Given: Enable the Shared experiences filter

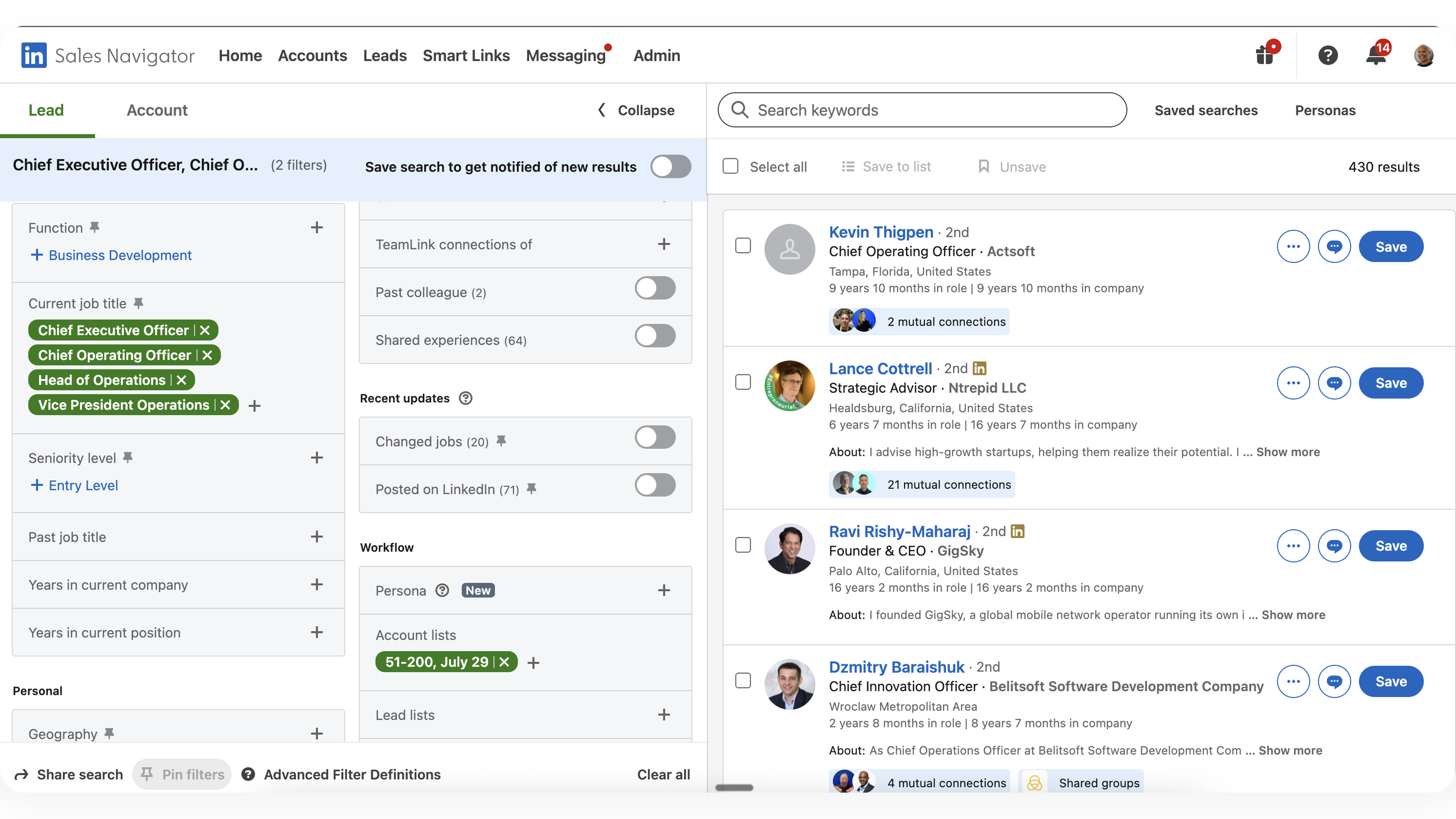Looking at the screenshot, I should [655, 336].
